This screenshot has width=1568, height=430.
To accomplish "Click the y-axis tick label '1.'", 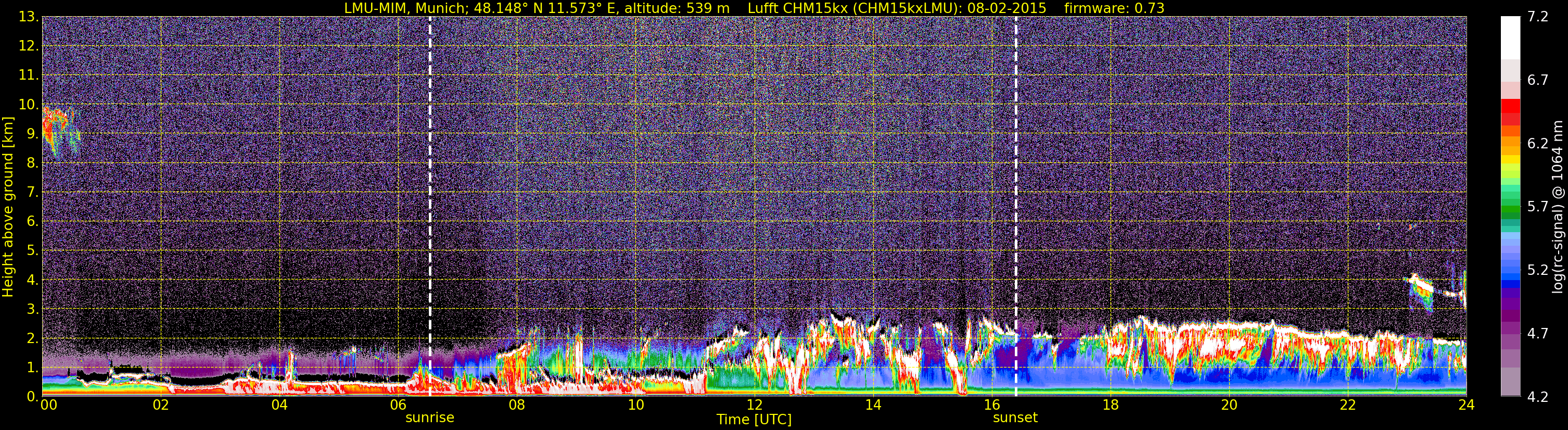I will (x=32, y=367).
